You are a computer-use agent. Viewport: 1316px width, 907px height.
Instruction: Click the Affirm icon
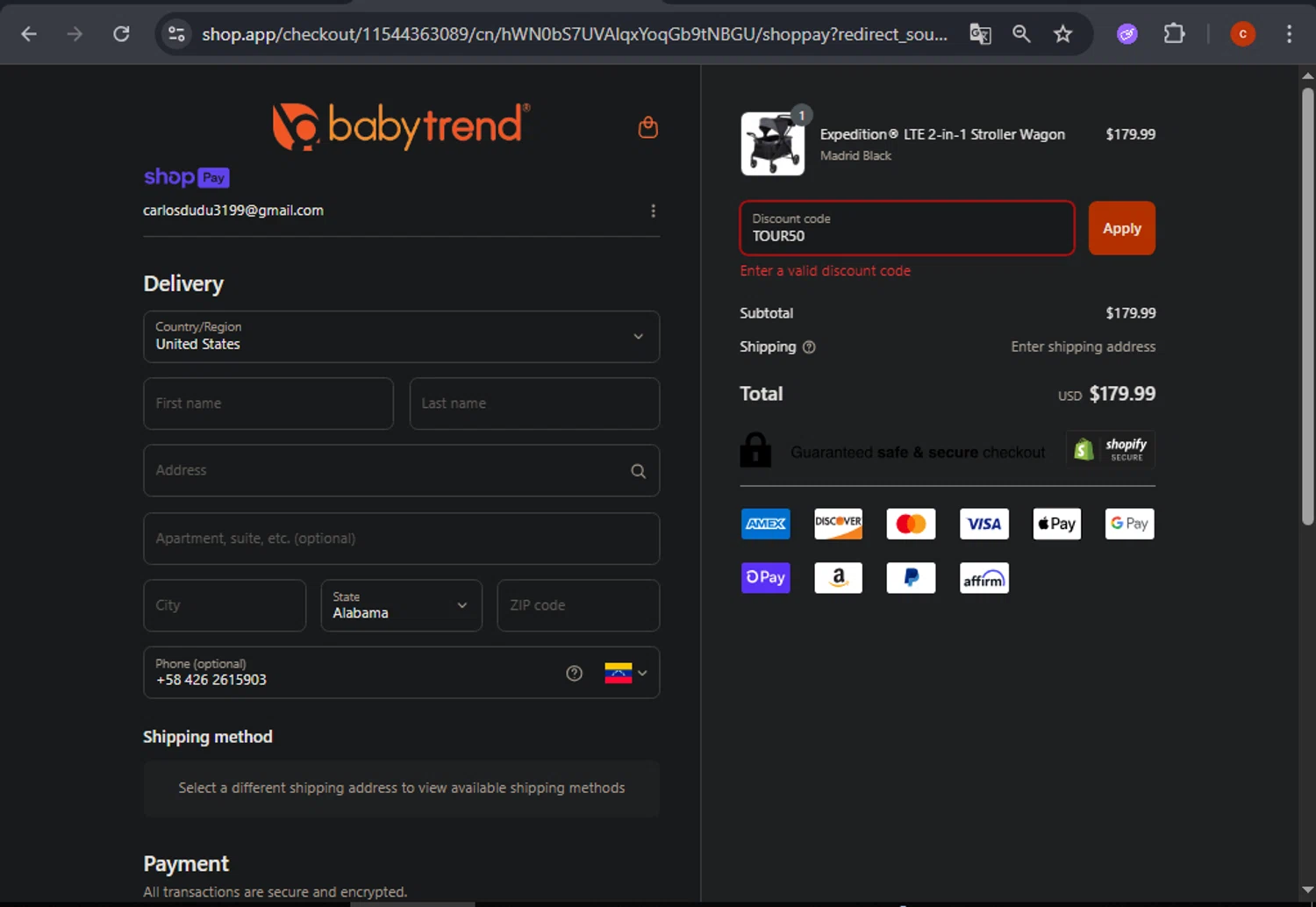point(984,578)
